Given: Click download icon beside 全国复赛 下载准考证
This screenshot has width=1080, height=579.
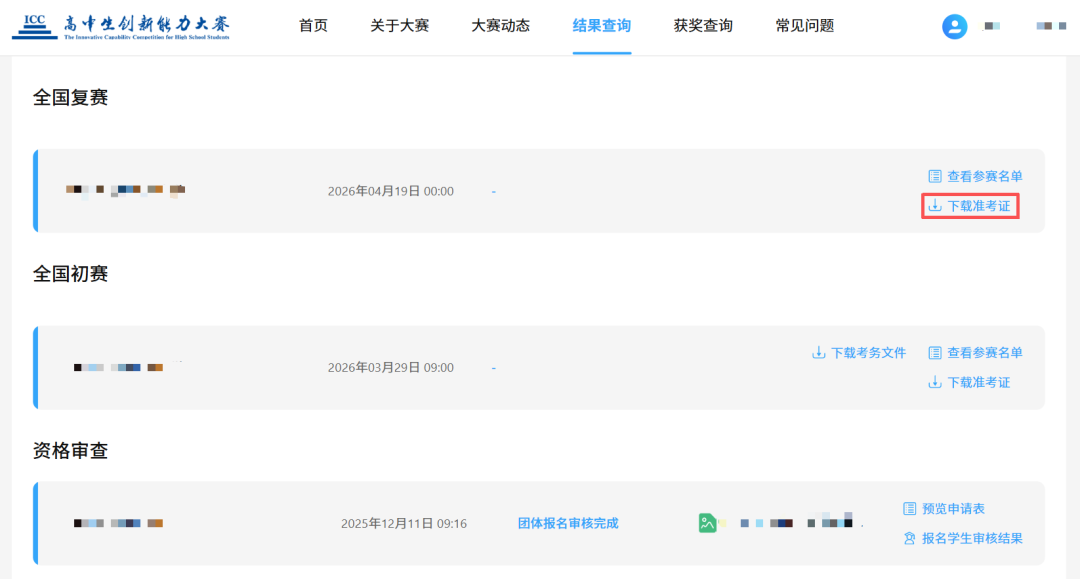Looking at the screenshot, I should pos(935,206).
